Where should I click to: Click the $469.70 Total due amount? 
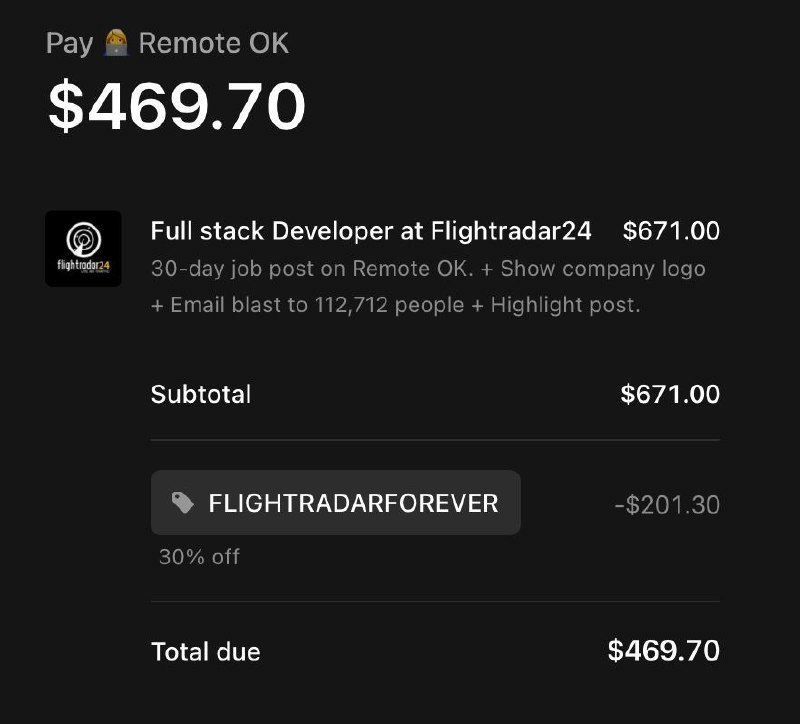coord(663,651)
